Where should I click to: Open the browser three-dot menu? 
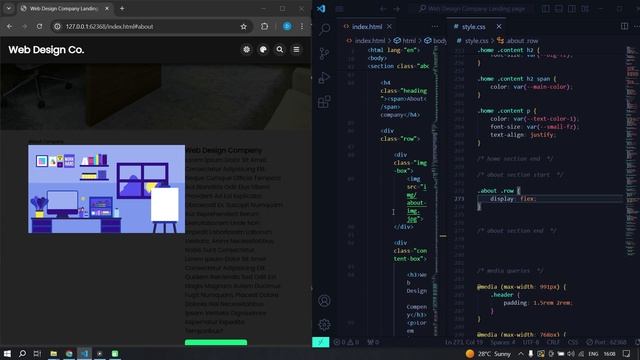pos(302,27)
